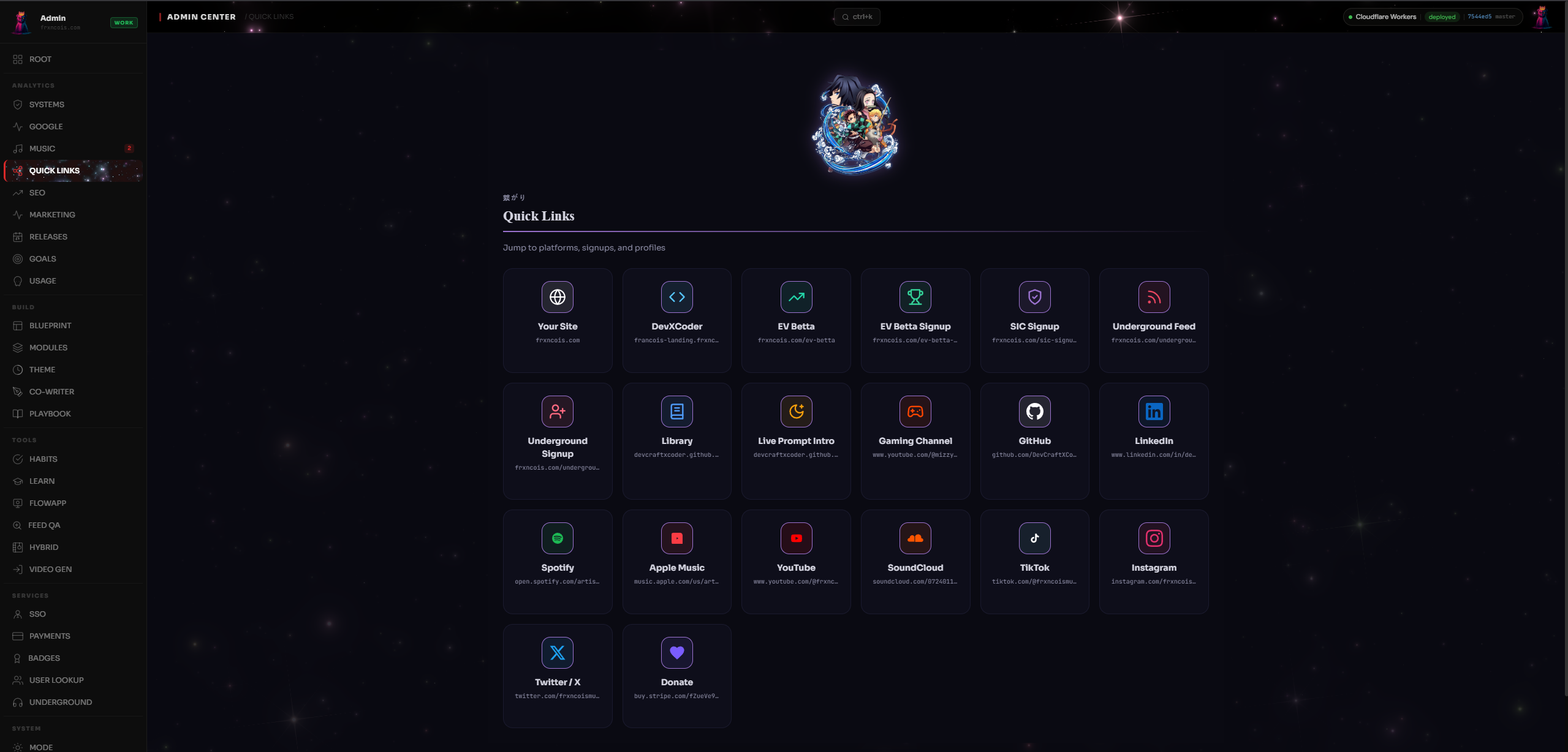Select QUICK LINKS sidebar item
The image size is (1568, 752).
click(74, 171)
